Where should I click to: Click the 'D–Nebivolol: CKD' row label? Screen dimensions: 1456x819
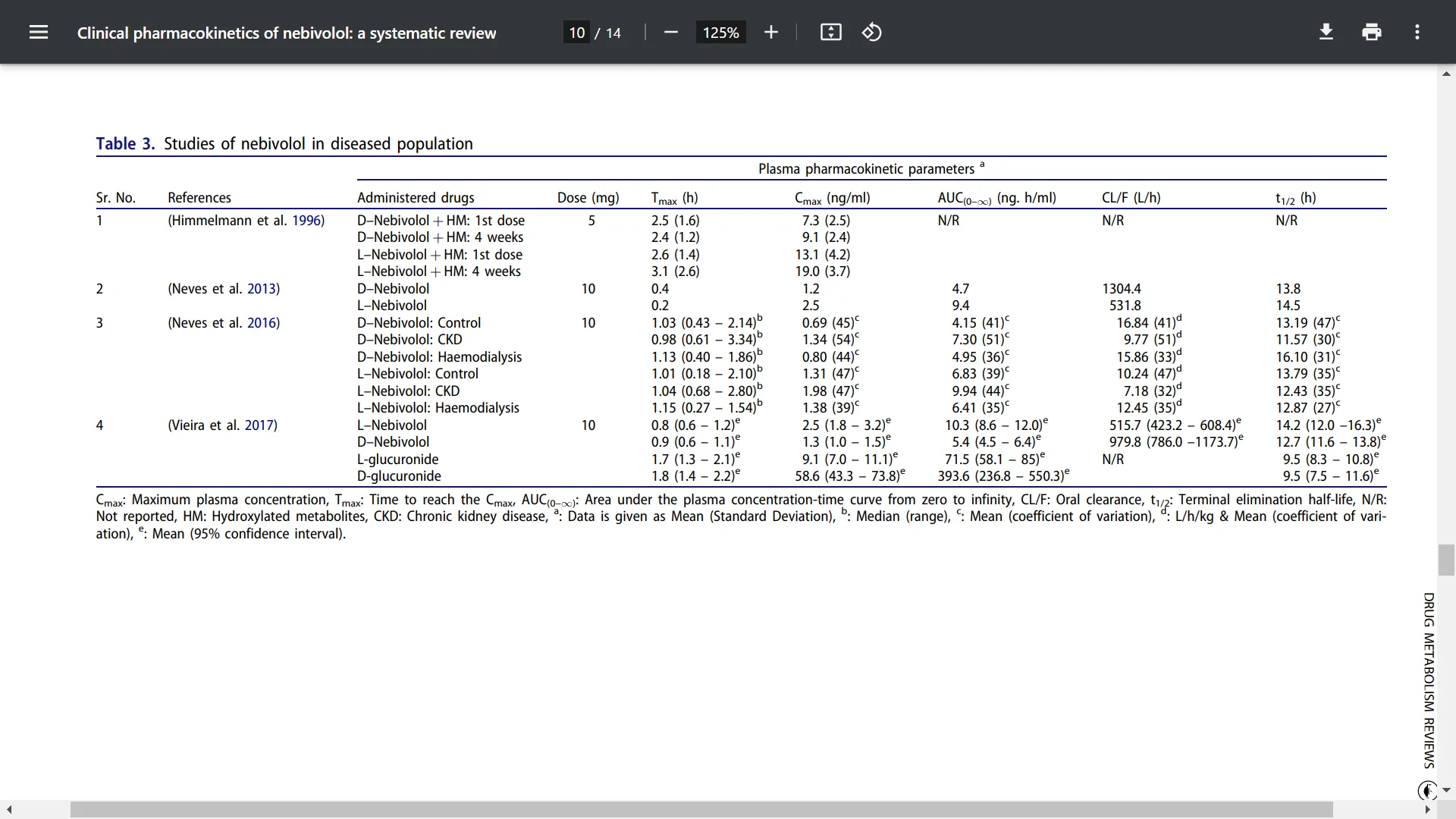409,340
